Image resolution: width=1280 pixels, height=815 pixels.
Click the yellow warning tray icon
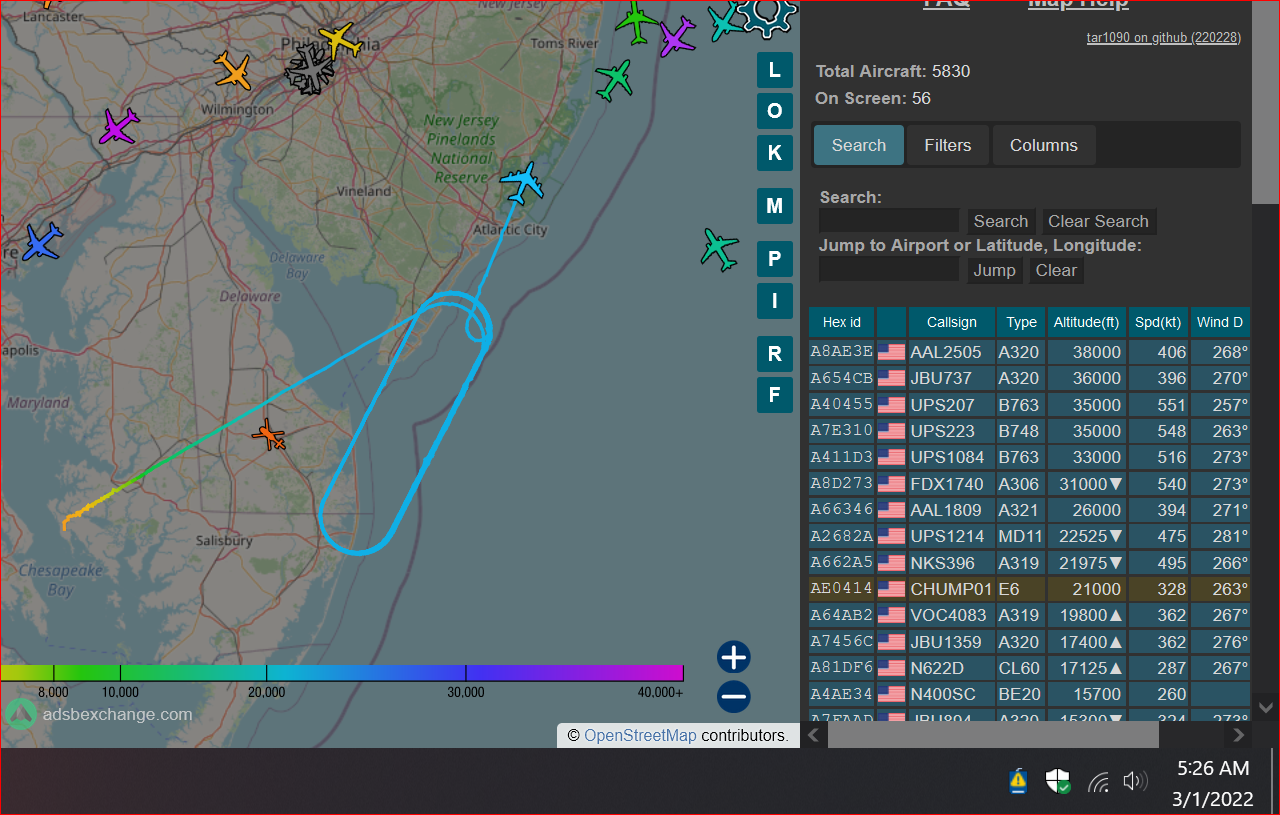point(1018,782)
